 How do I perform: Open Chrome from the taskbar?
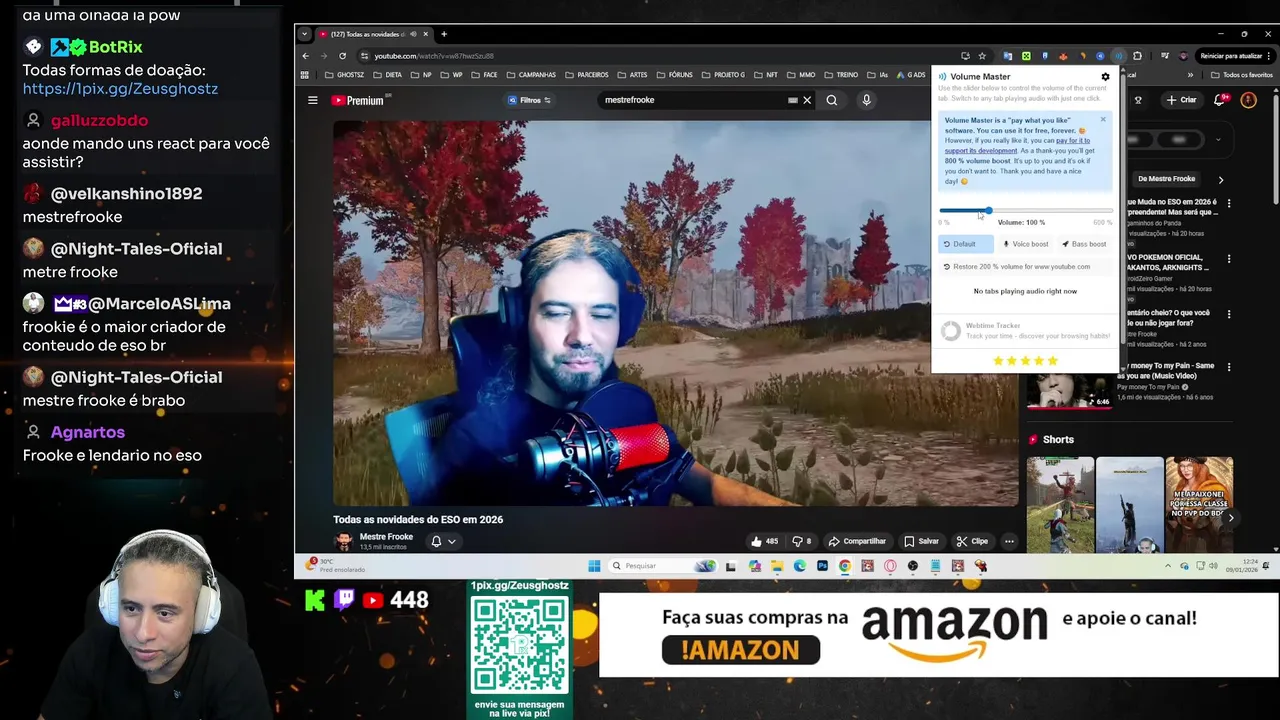tap(845, 566)
